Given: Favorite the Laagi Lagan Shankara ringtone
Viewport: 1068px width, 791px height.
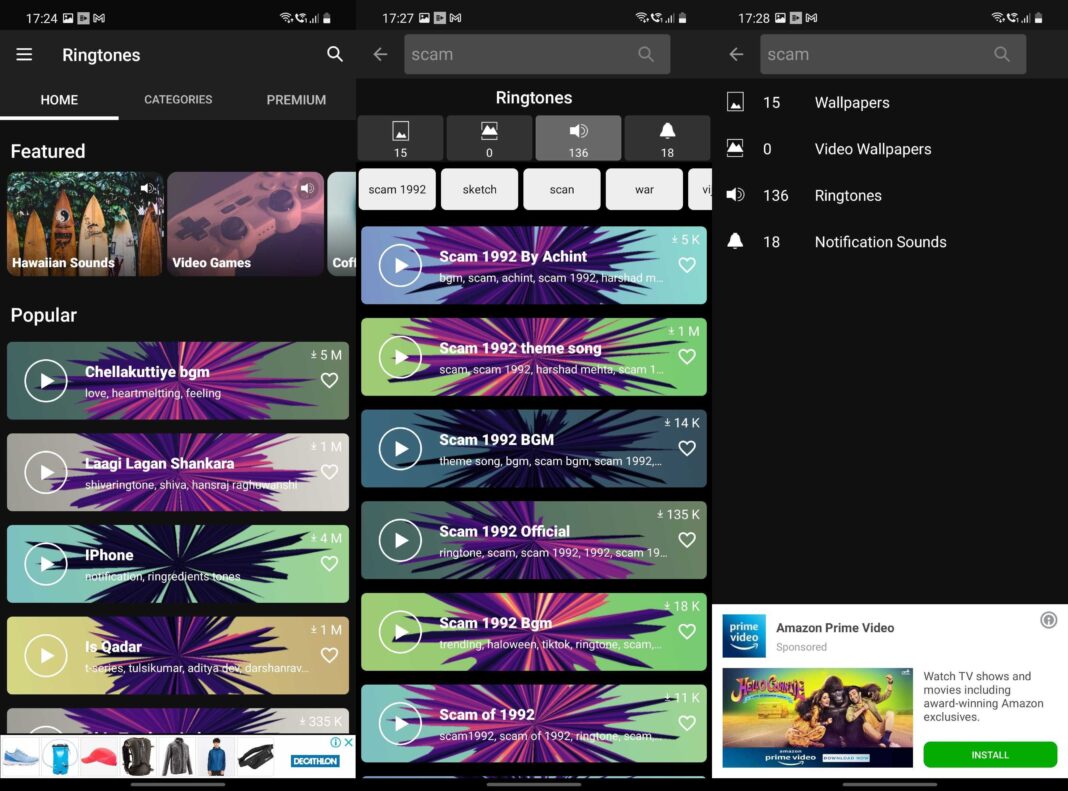Looking at the screenshot, I should (x=329, y=472).
